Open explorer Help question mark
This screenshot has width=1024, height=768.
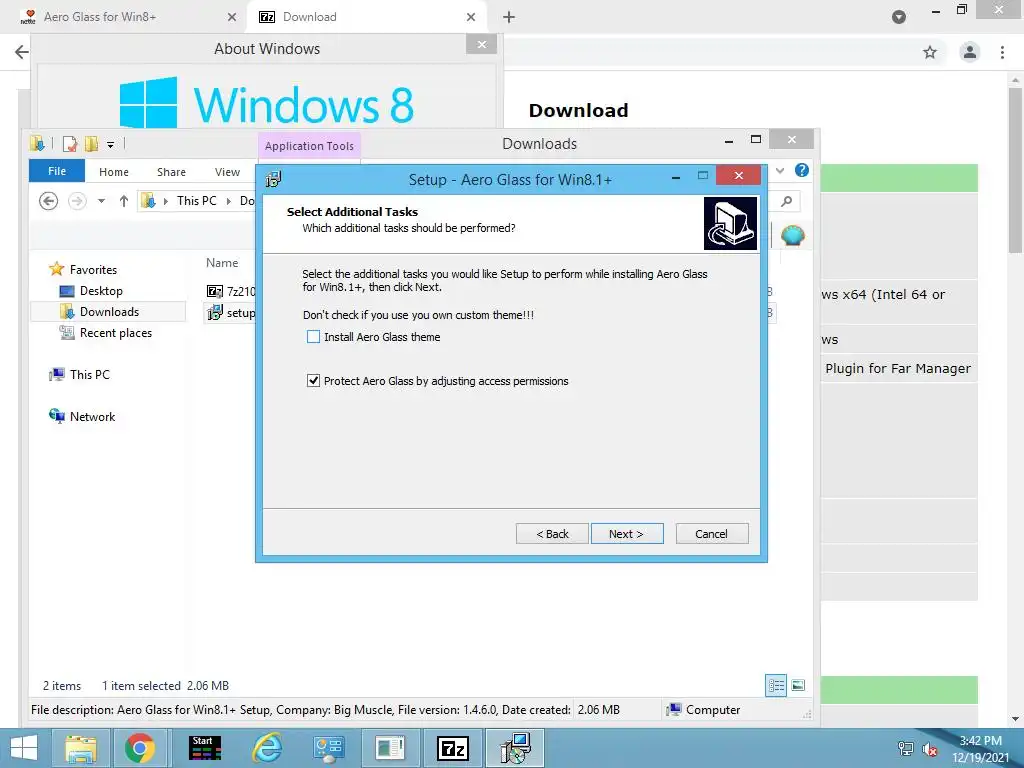[x=801, y=170]
